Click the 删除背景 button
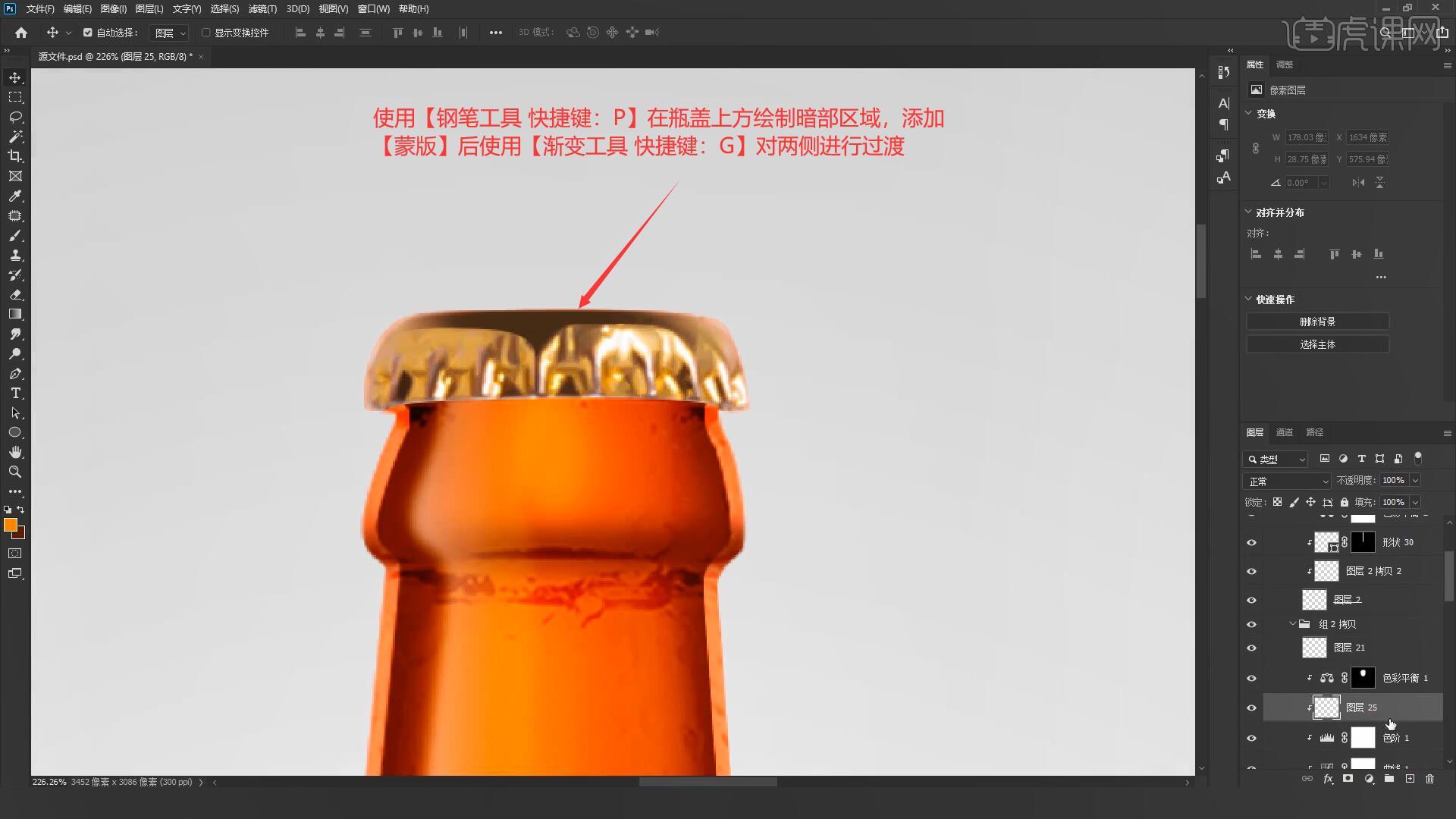Viewport: 1456px width, 819px height. (x=1317, y=322)
